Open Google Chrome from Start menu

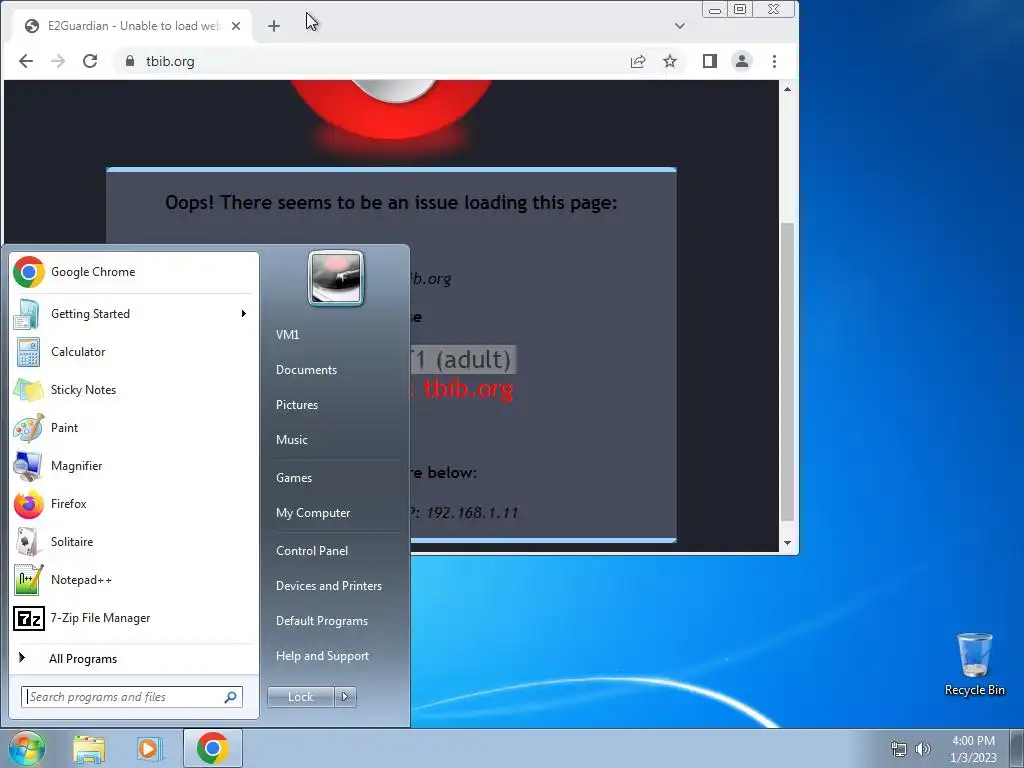tap(134, 272)
